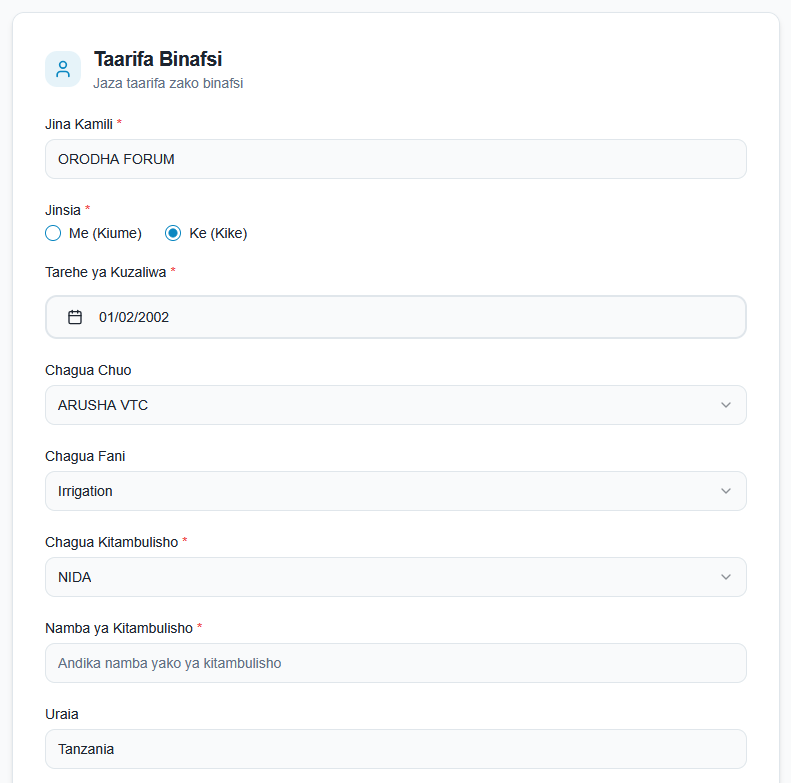This screenshot has height=783, width=791.
Task: Focus the Namba ya Kitambulisho input field
Action: tap(395, 663)
